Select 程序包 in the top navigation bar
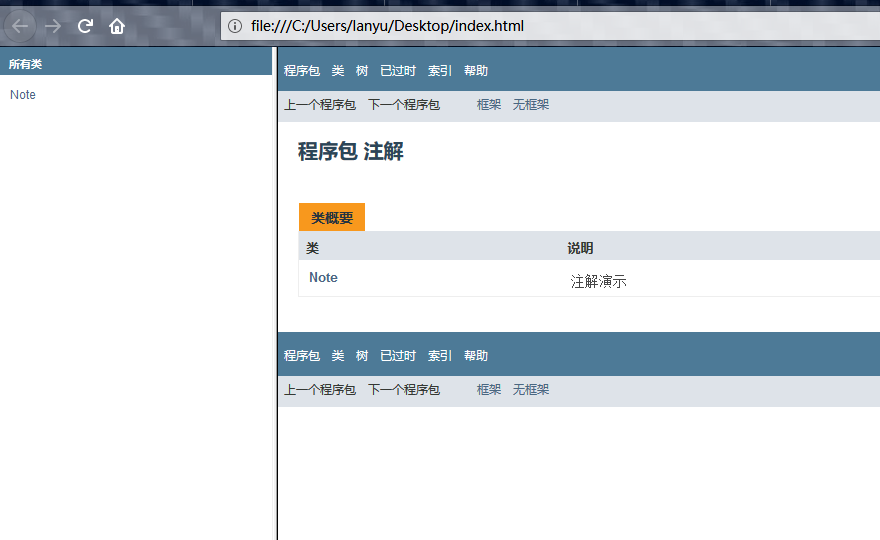Image resolution: width=880 pixels, height=540 pixels. [302, 71]
